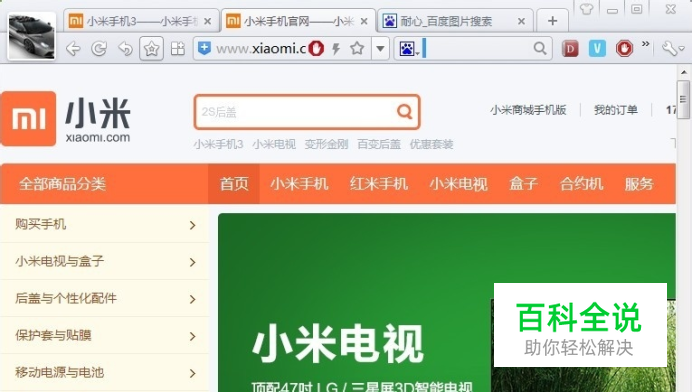This screenshot has height=392, width=692.
Task: Select 盒子 in the navigation bar
Action: coord(523,184)
